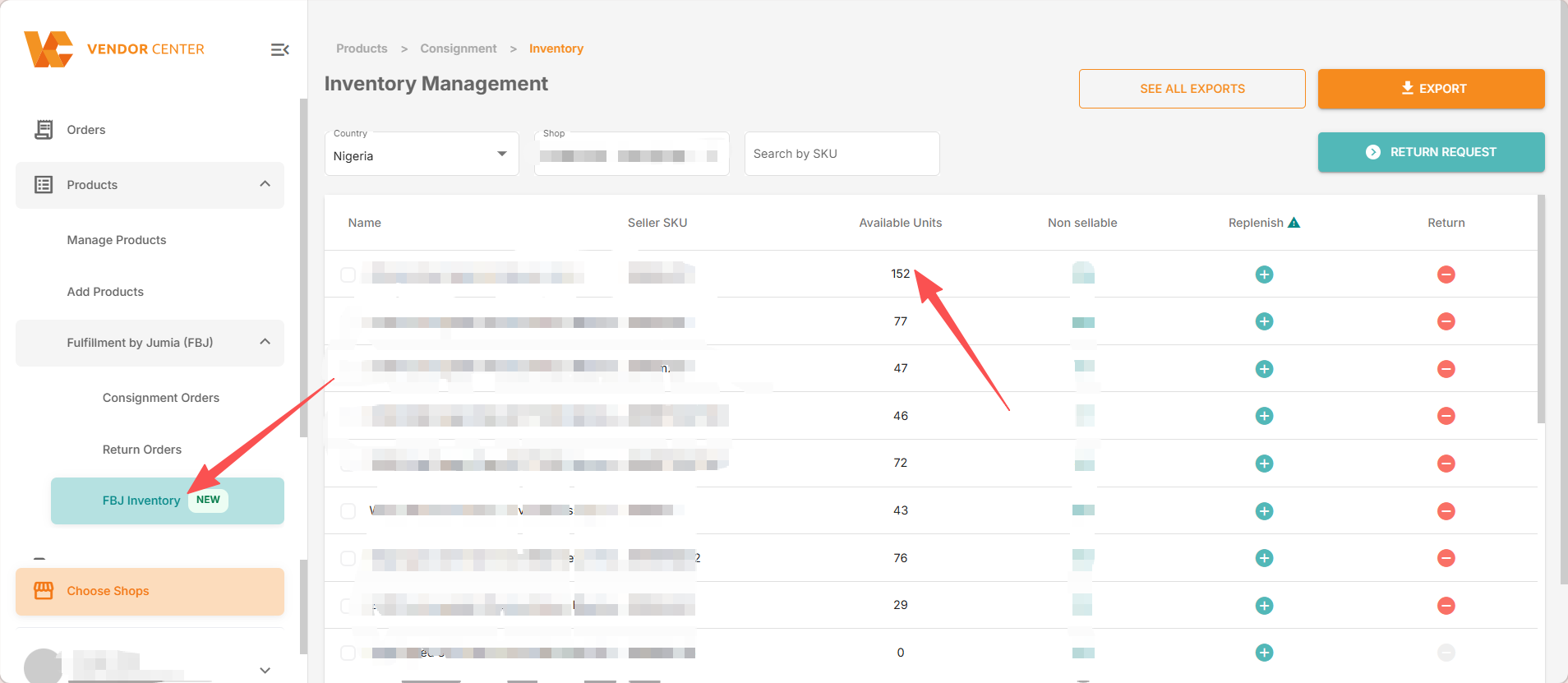1568x683 pixels.
Task: Collapse the sidebar using the hamburger icon
Action: click(279, 50)
